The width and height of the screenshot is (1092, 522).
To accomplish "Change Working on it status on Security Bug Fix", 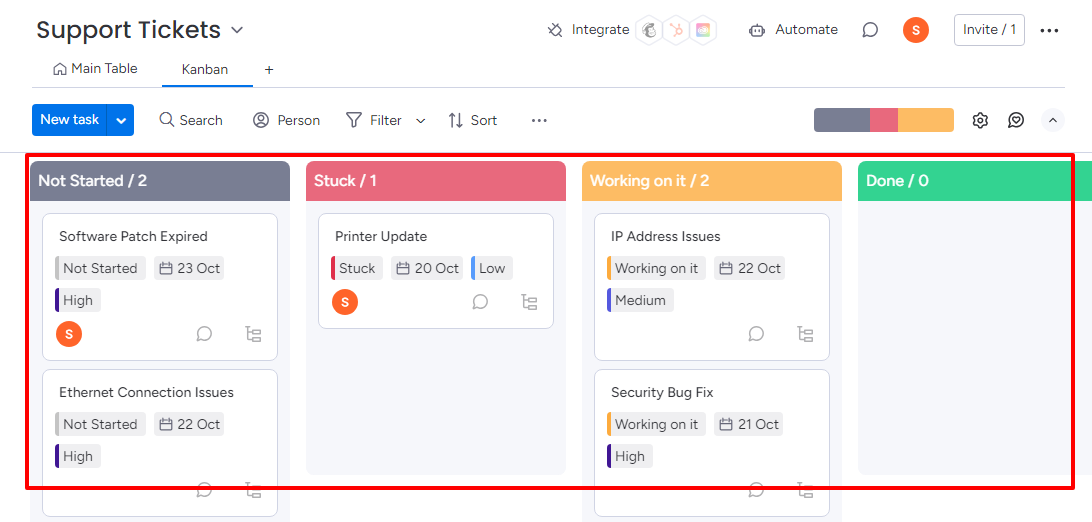I will [x=656, y=425].
